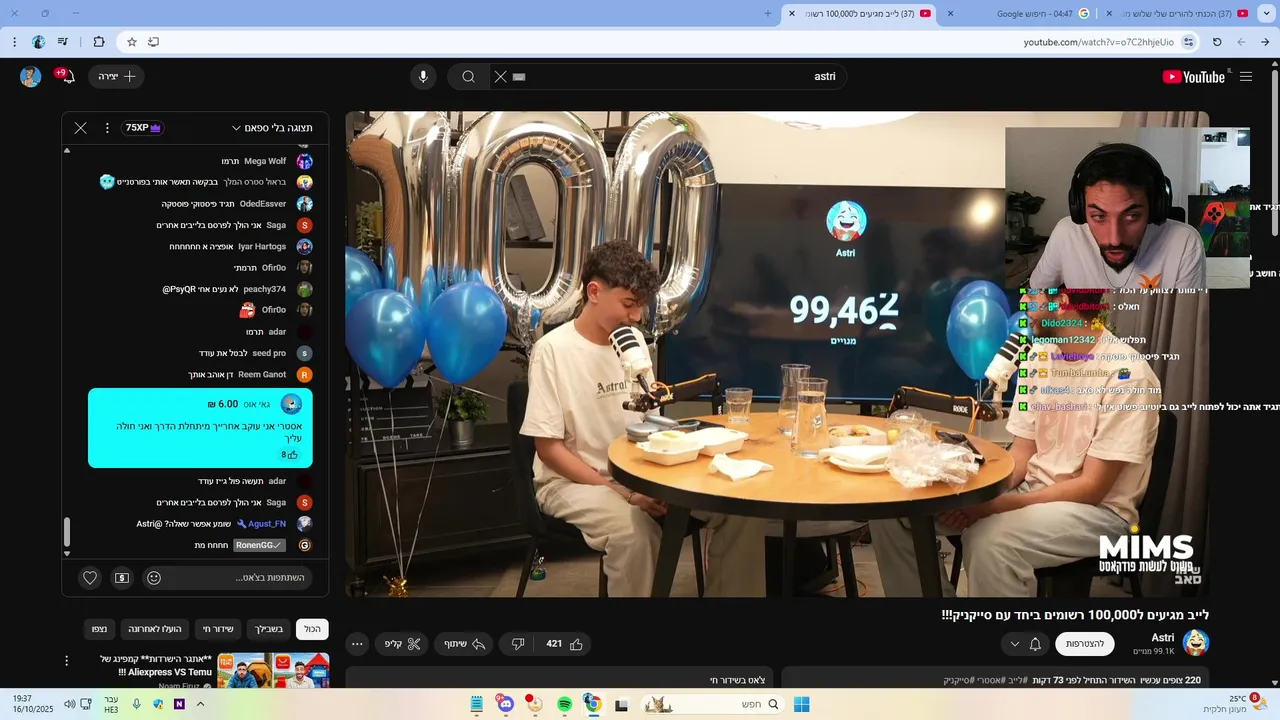Open the 75XP chat points badge
Image resolution: width=1280 pixels, height=720 pixels.
(143, 128)
